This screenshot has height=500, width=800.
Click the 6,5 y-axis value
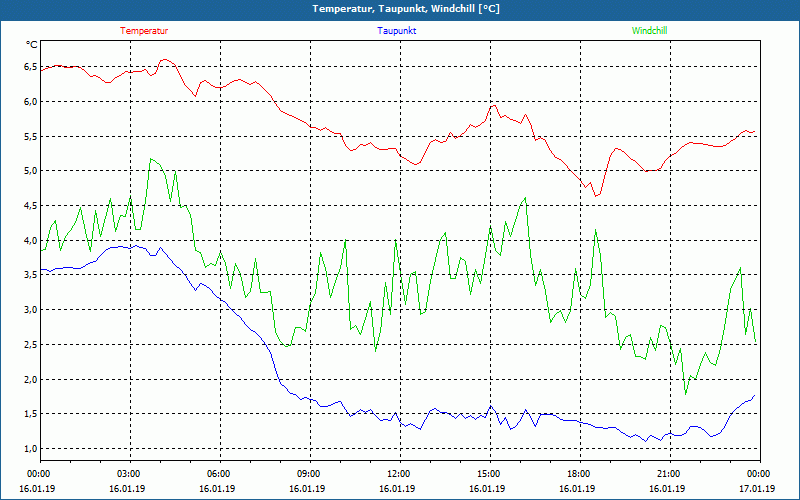pos(31,67)
